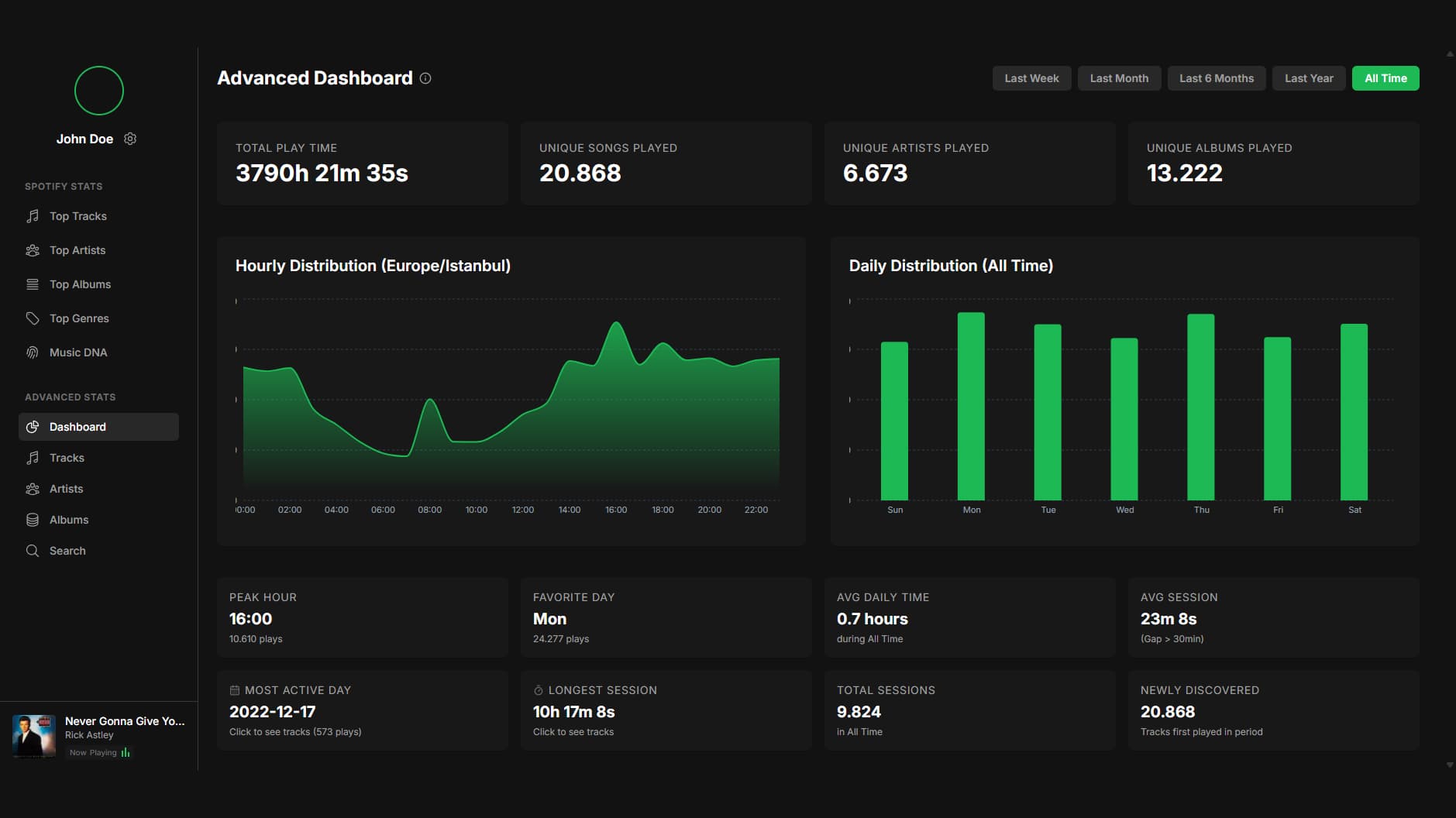The width and height of the screenshot is (1456, 818).
Task: Open Music DNA fingerprint icon
Action: 33,352
